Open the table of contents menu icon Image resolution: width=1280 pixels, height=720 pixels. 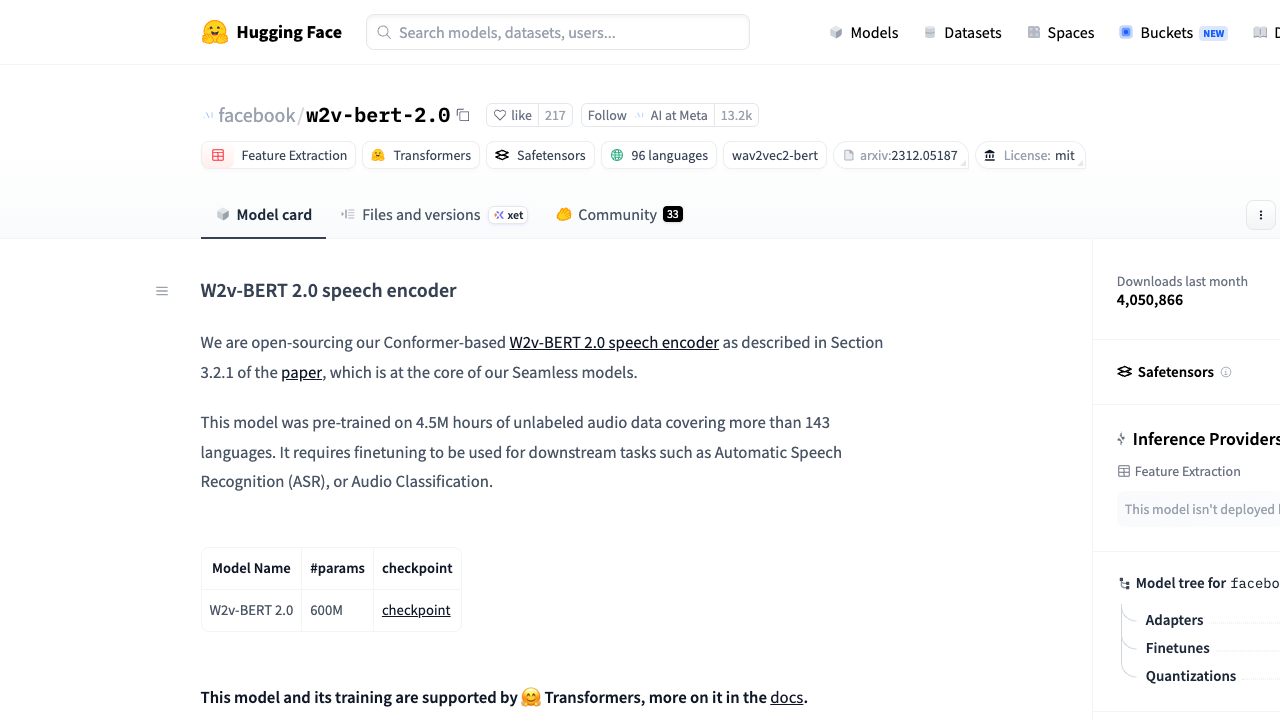tap(162, 291)
